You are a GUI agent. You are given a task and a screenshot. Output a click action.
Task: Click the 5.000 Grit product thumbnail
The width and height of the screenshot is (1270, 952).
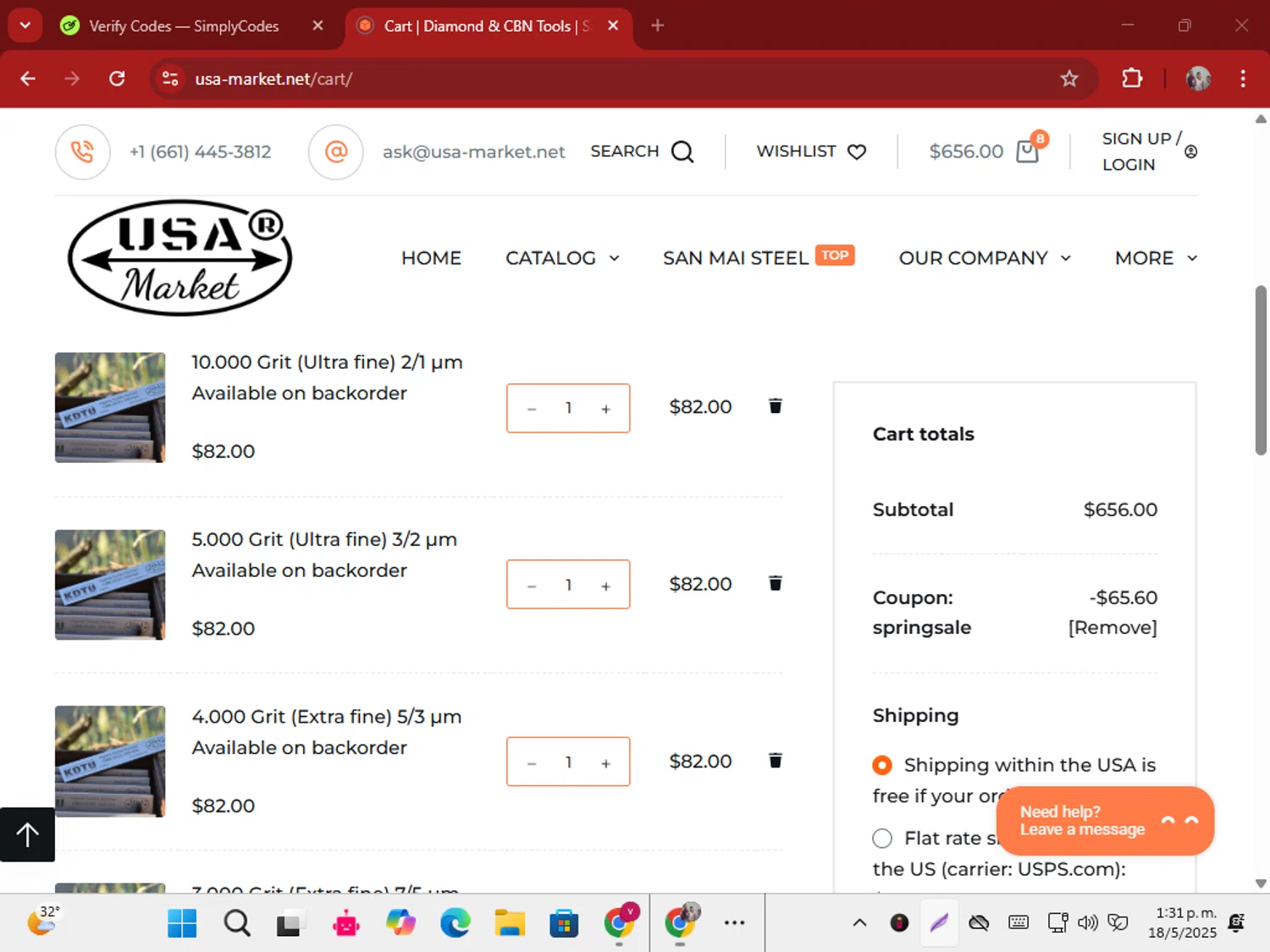click(x=110, y=585)
